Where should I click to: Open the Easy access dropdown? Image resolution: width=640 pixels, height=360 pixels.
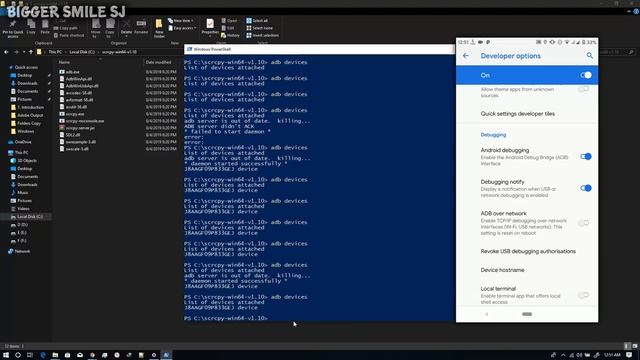182,28
